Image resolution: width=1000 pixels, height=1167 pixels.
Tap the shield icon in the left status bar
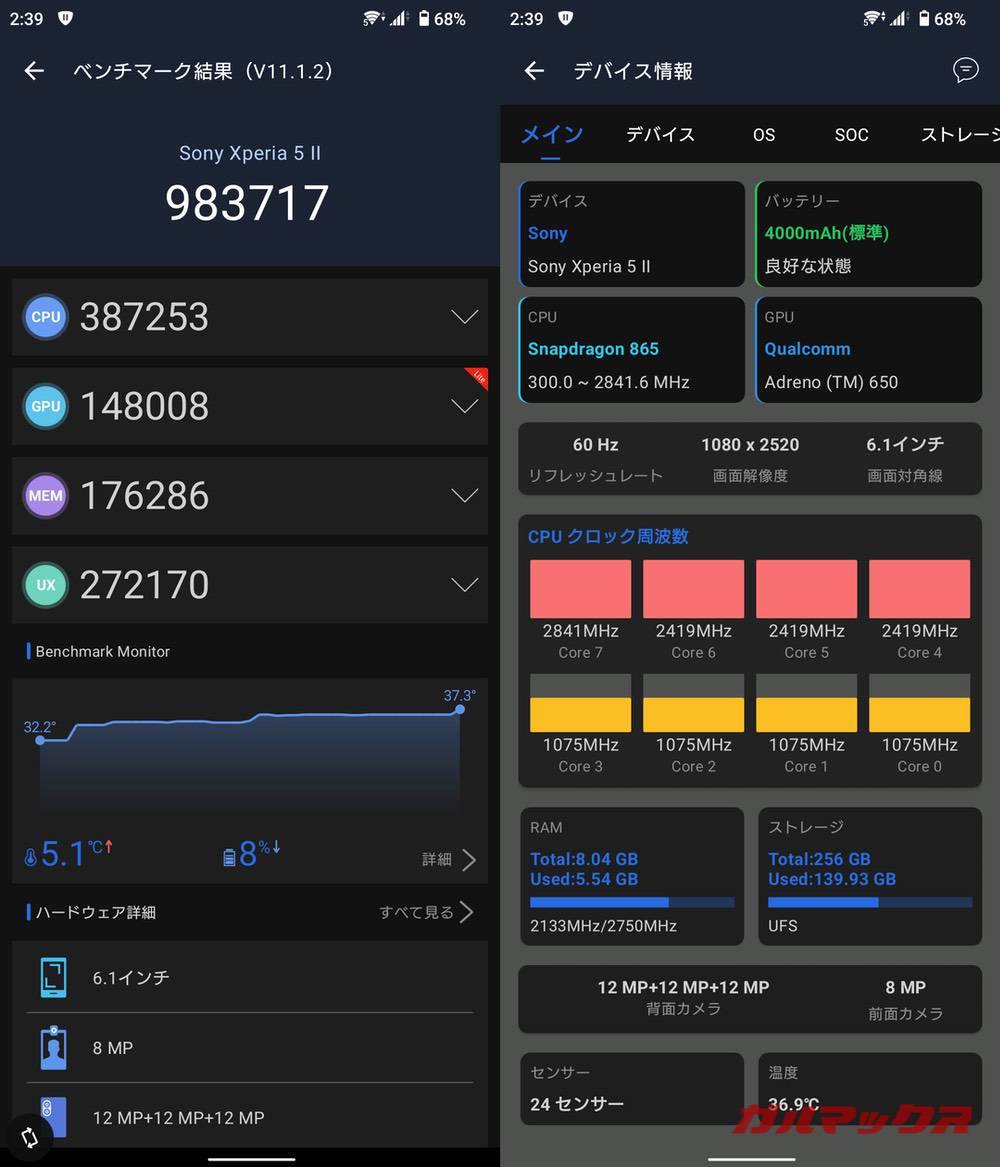(65, 18)
